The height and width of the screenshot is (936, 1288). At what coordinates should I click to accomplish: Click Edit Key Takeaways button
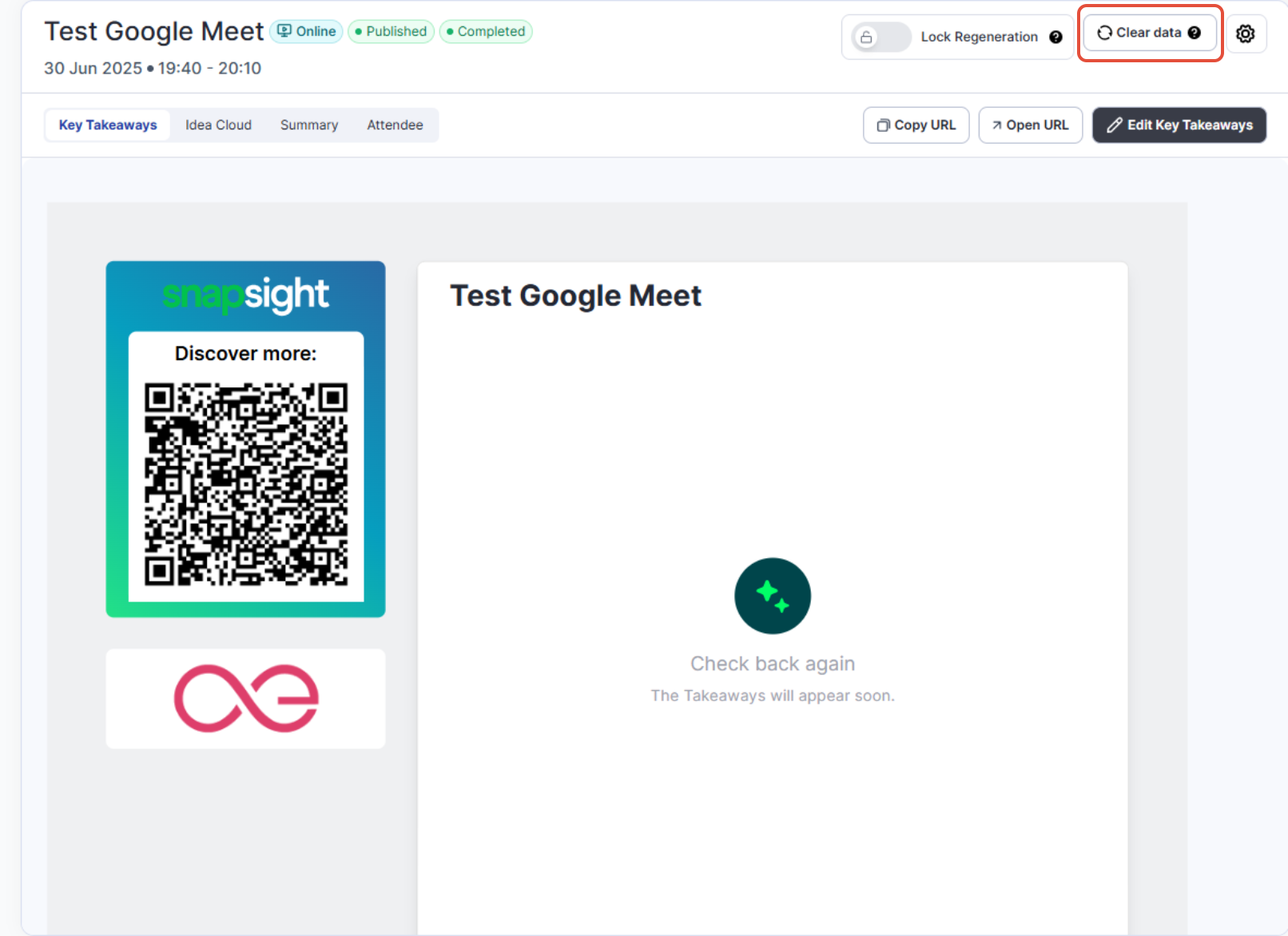[x=1179, y=125]
